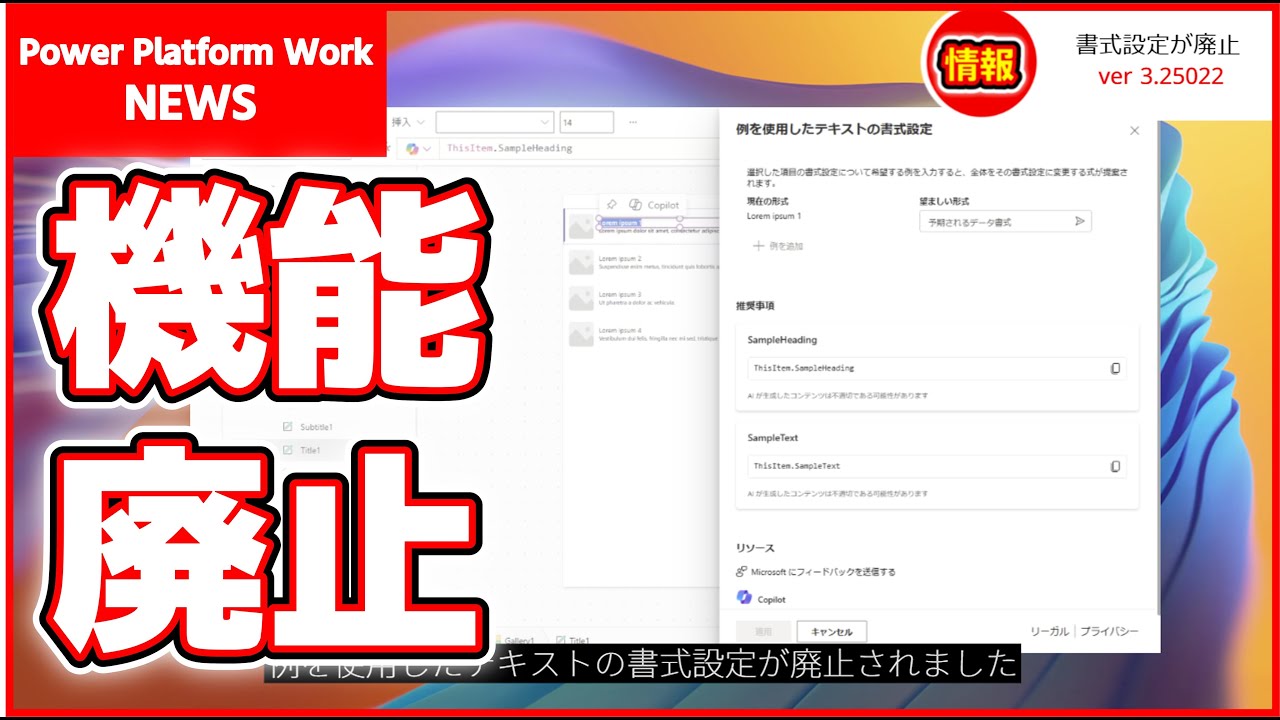Click the panel's vertical scrollbar
The image size is (1280, 720).
click(1158, 368)
